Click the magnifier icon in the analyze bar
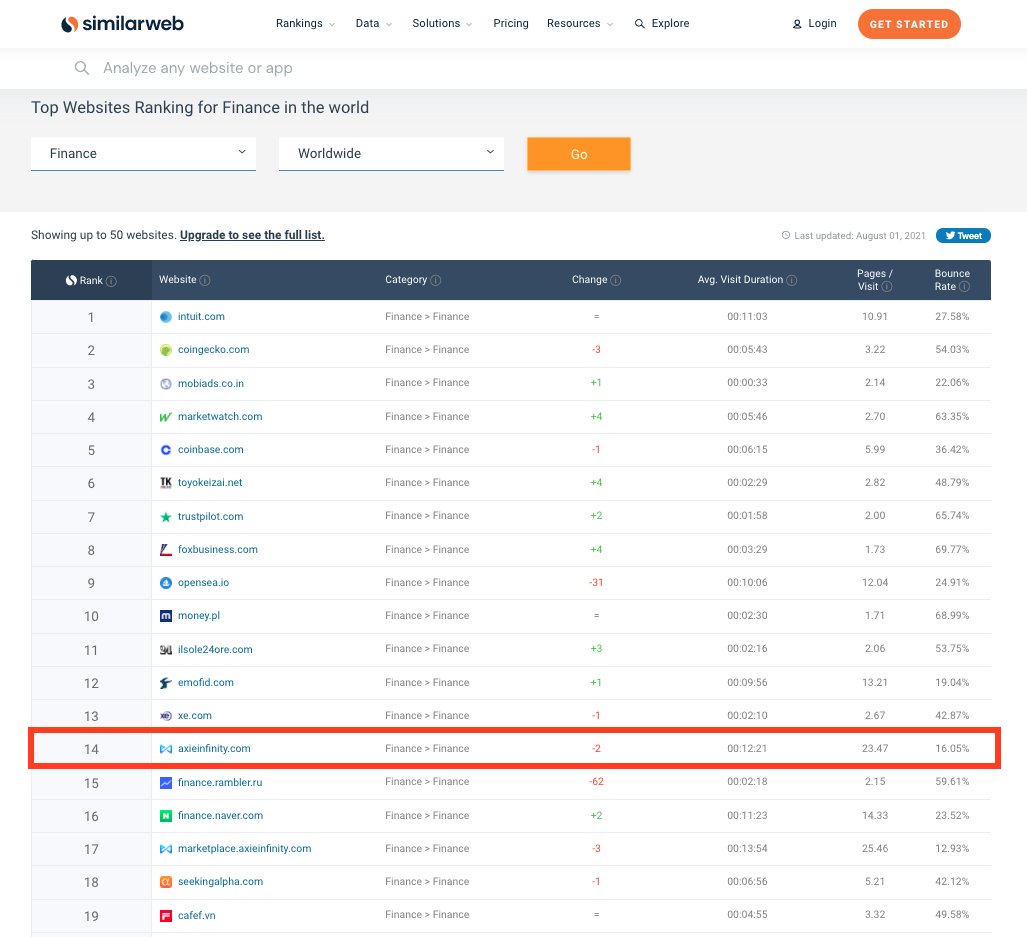 click(81, 67)
